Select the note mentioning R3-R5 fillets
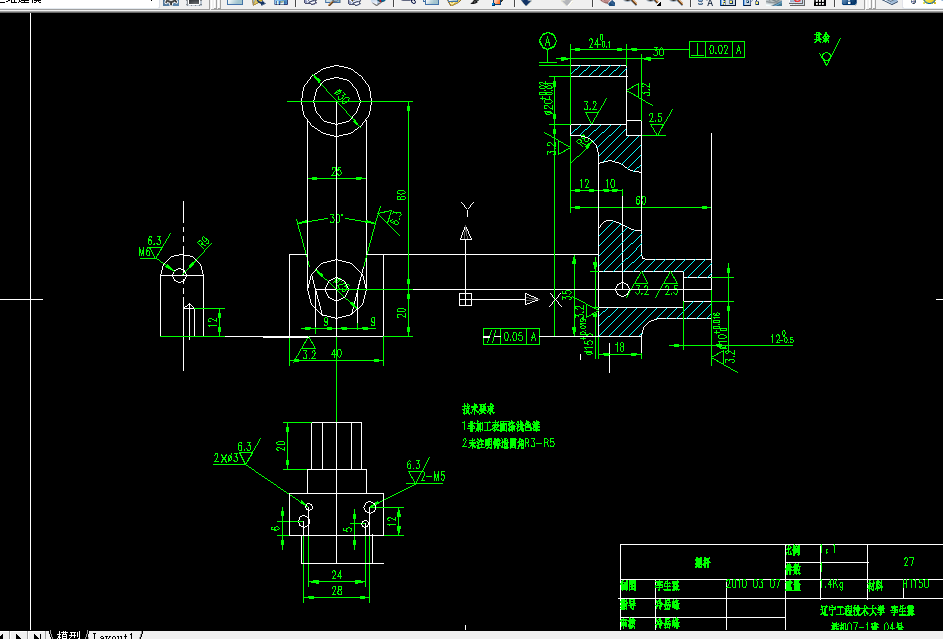The width and height of the screenshot is (943, 639). coord(508,443)
